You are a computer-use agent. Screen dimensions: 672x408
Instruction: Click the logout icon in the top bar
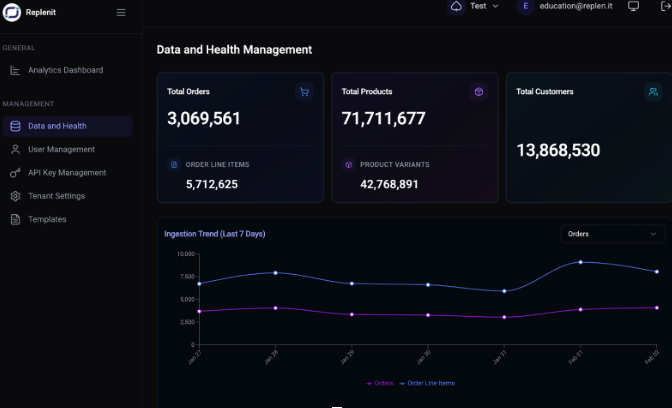[x=664, y=6]
